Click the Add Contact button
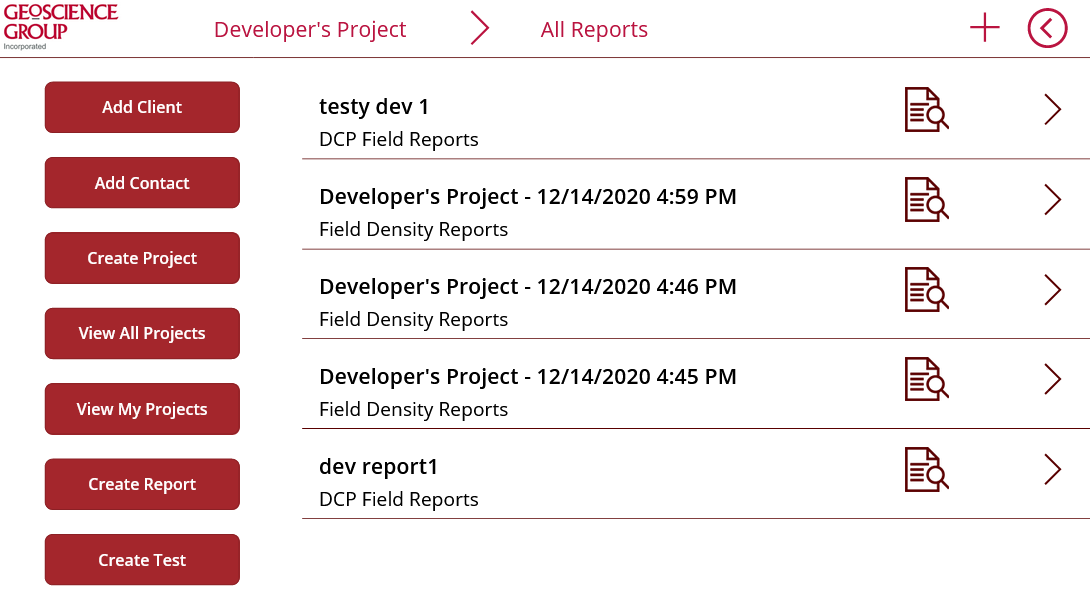The image size is (1090, 606). [x=143, y=183]
